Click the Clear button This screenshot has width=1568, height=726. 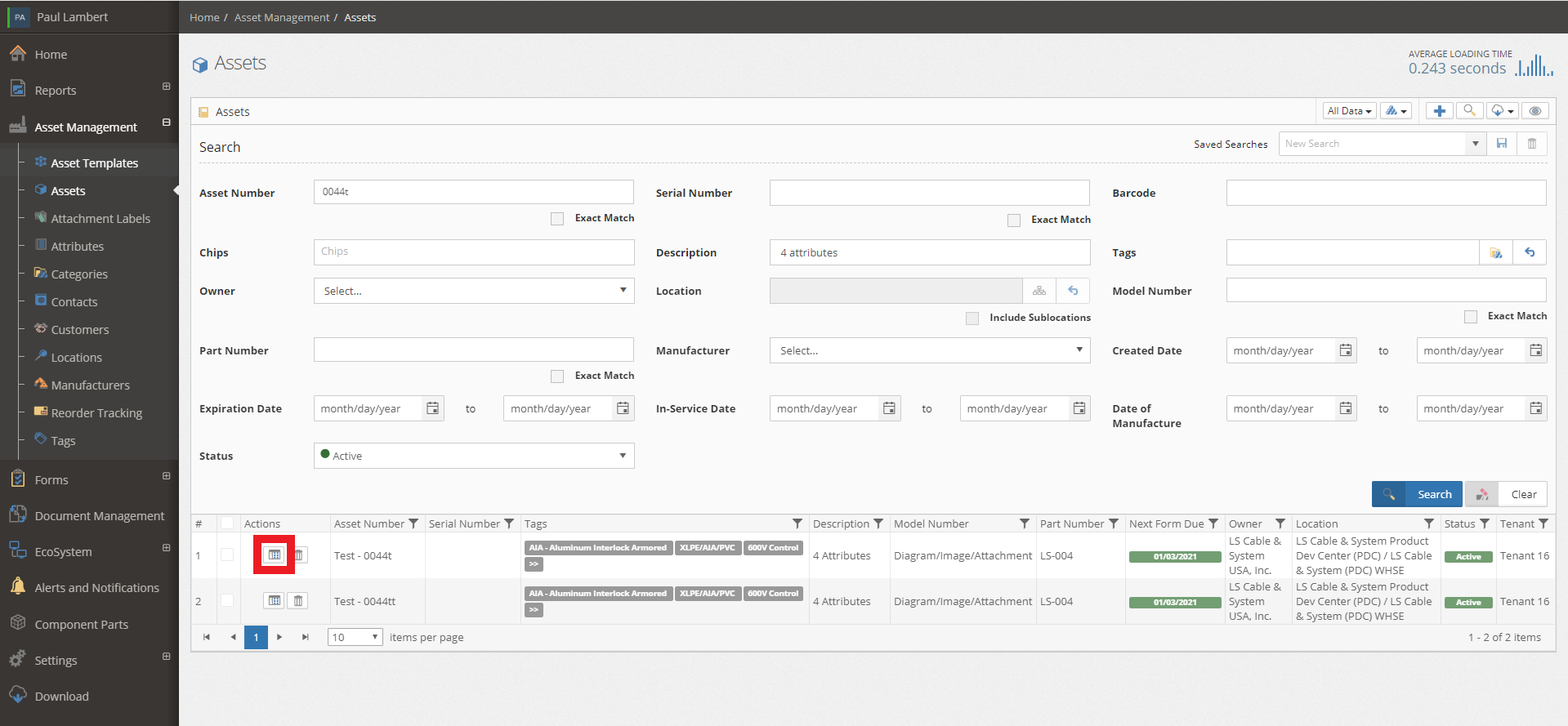click(1506, 494)
